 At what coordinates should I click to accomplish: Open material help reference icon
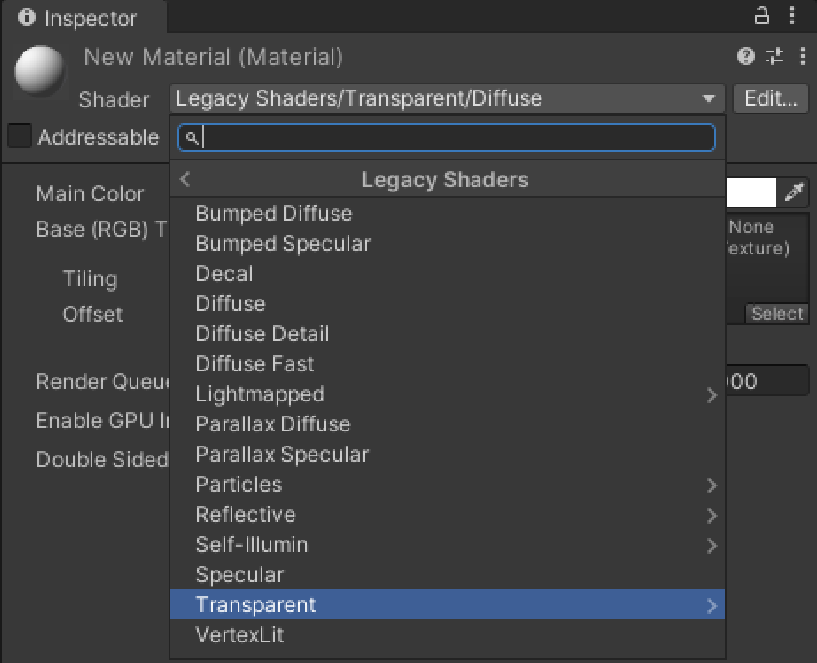[746, 56]
